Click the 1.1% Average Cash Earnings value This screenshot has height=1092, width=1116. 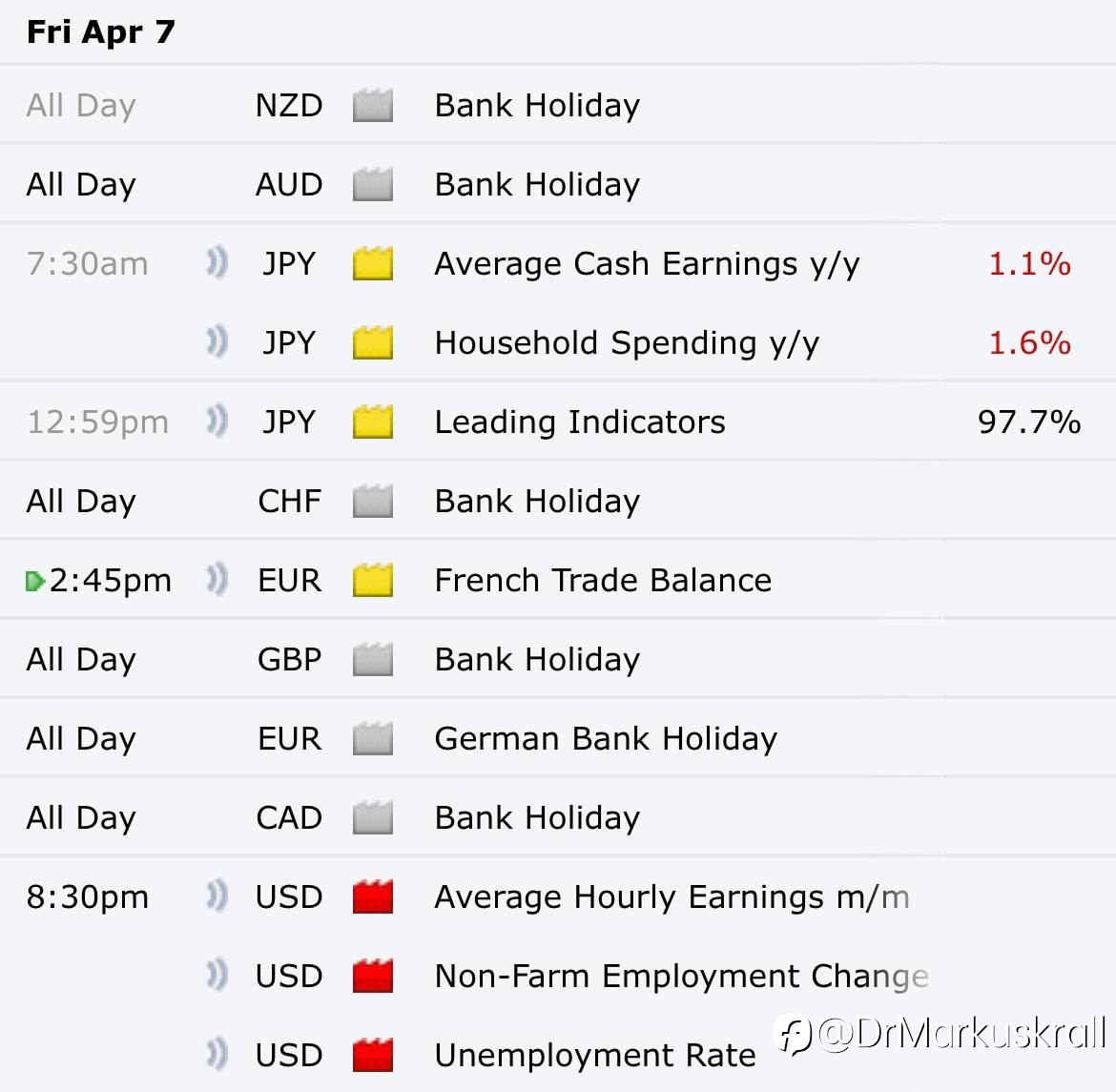click(x=1029, y=264)
